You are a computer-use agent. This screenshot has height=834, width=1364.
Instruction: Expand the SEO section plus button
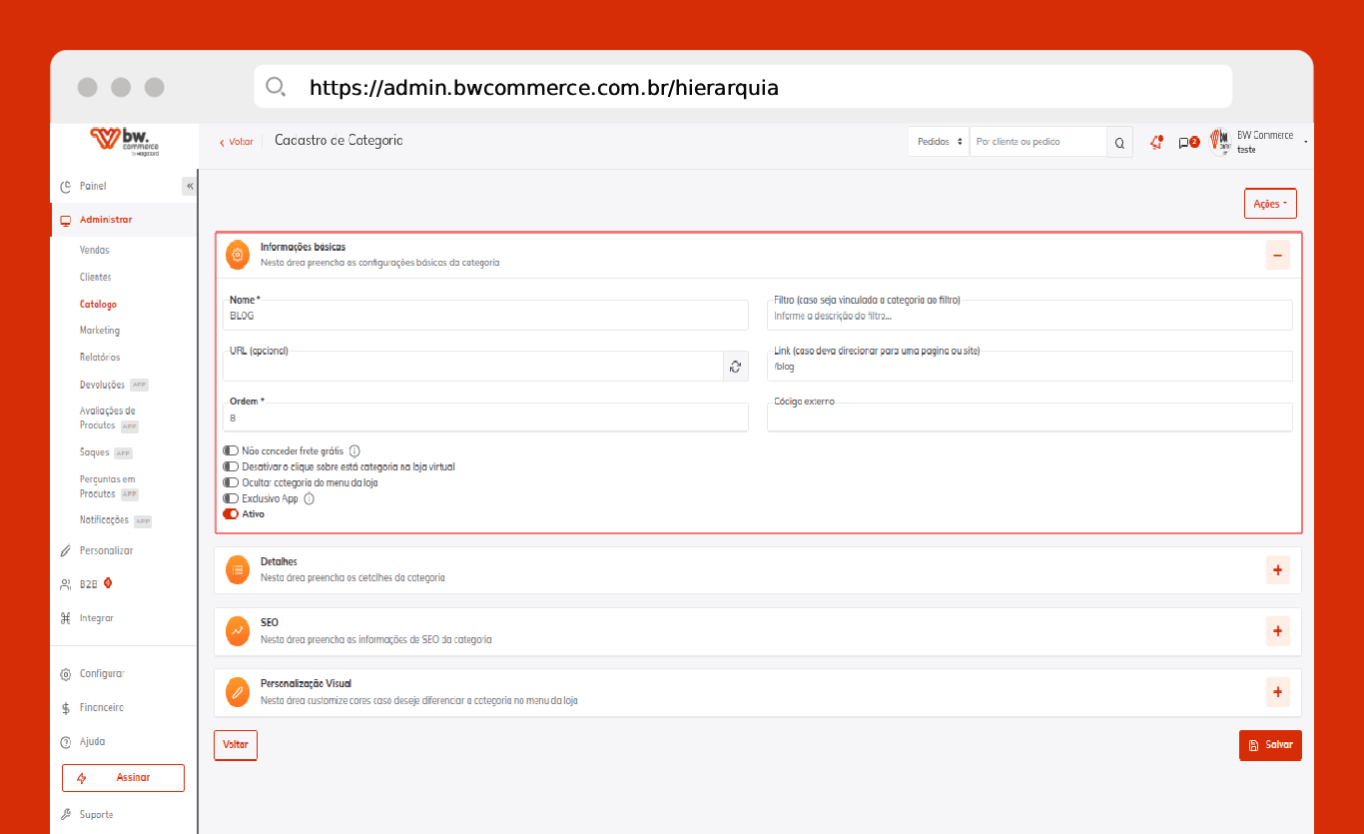click(x=1277, y=631)
